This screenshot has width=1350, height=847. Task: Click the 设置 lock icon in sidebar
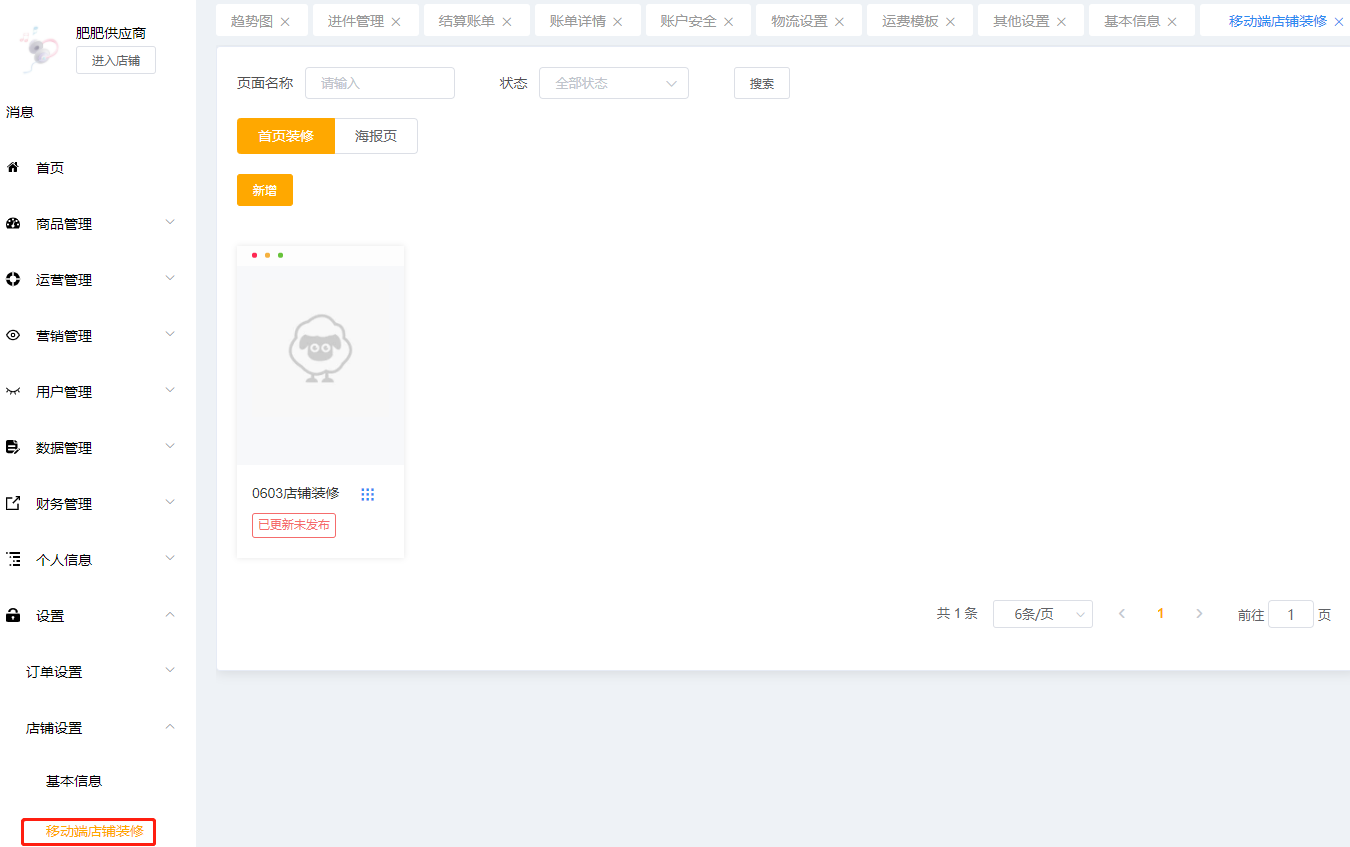pyautogui.click(x=13, y=616)
